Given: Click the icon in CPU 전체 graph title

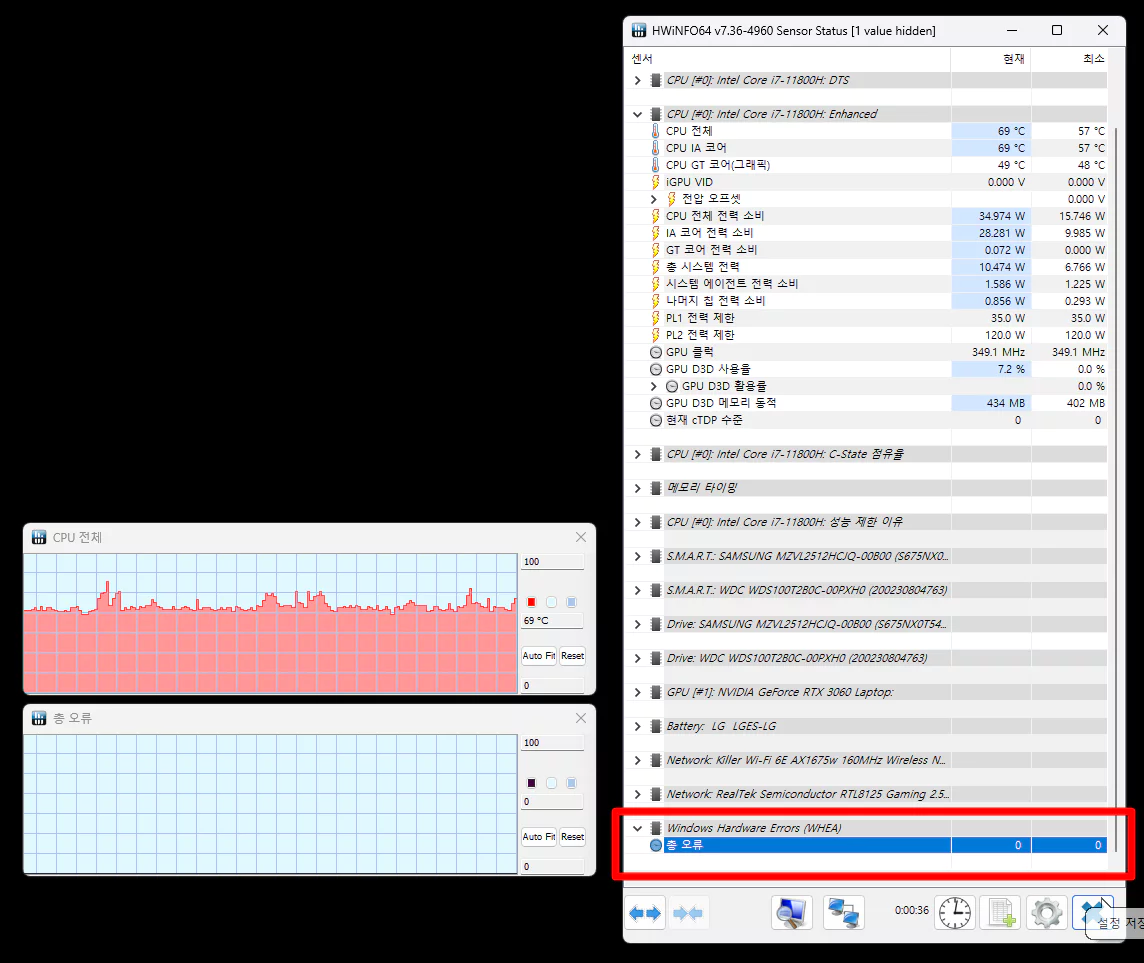Looking at the screenshot, I should 39,537.
